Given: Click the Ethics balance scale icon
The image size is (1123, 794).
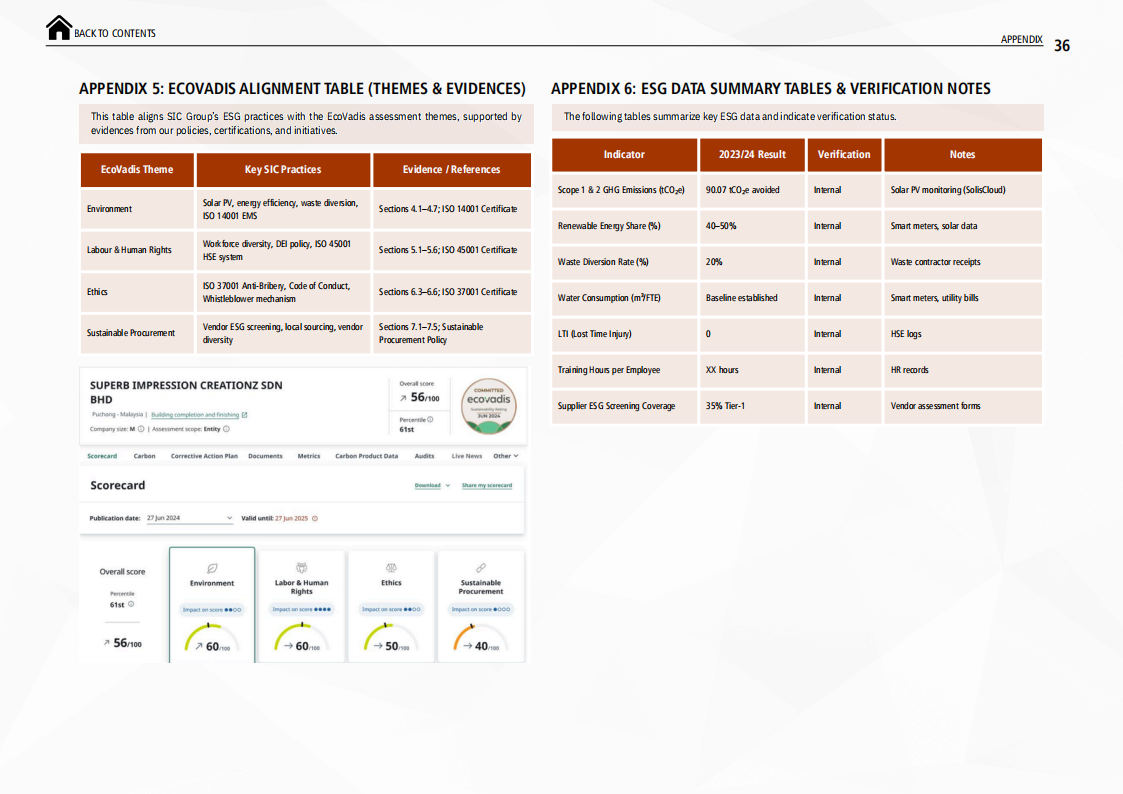Looking at the screenshot, I should tap(391, 567).
